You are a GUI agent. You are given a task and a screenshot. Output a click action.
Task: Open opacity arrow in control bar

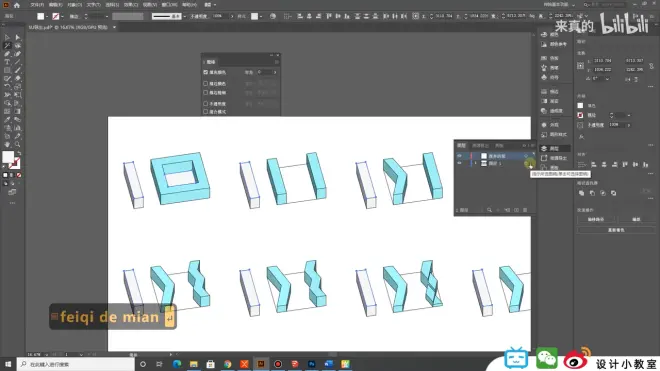click(232, 16)
